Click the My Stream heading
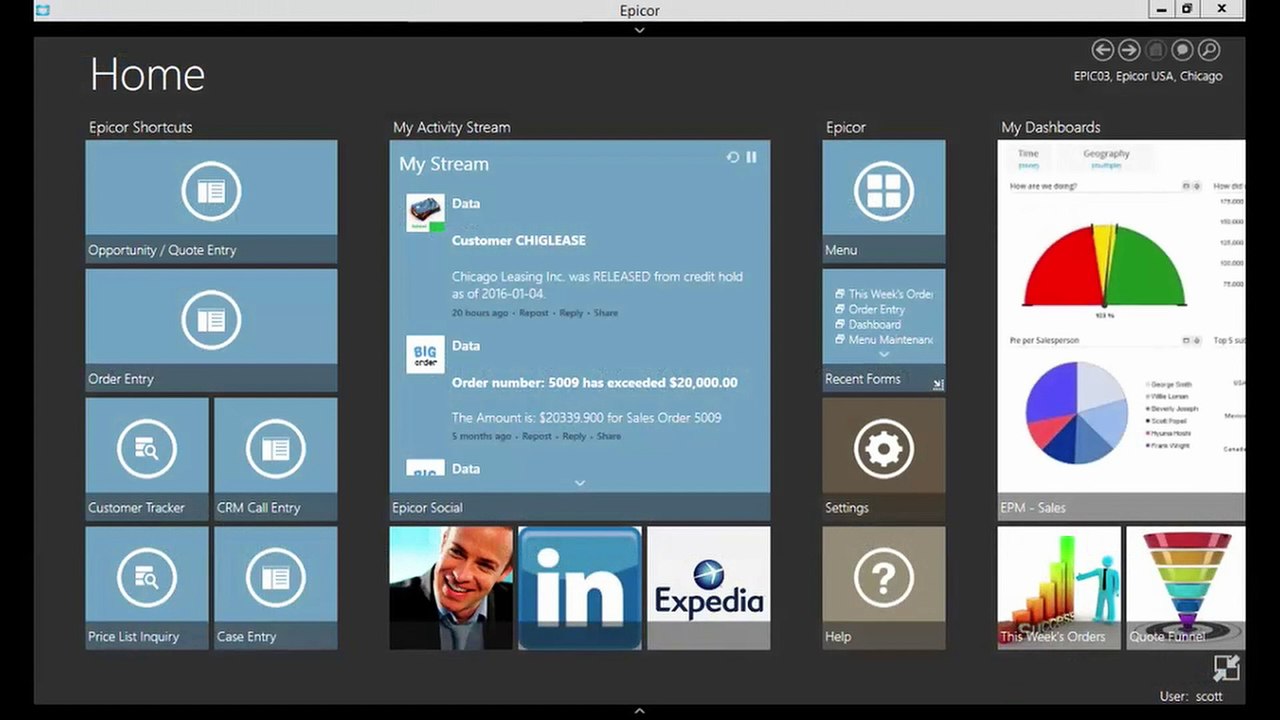The height and width of the screenshot is (720, 1280). [x=444, y=164]
